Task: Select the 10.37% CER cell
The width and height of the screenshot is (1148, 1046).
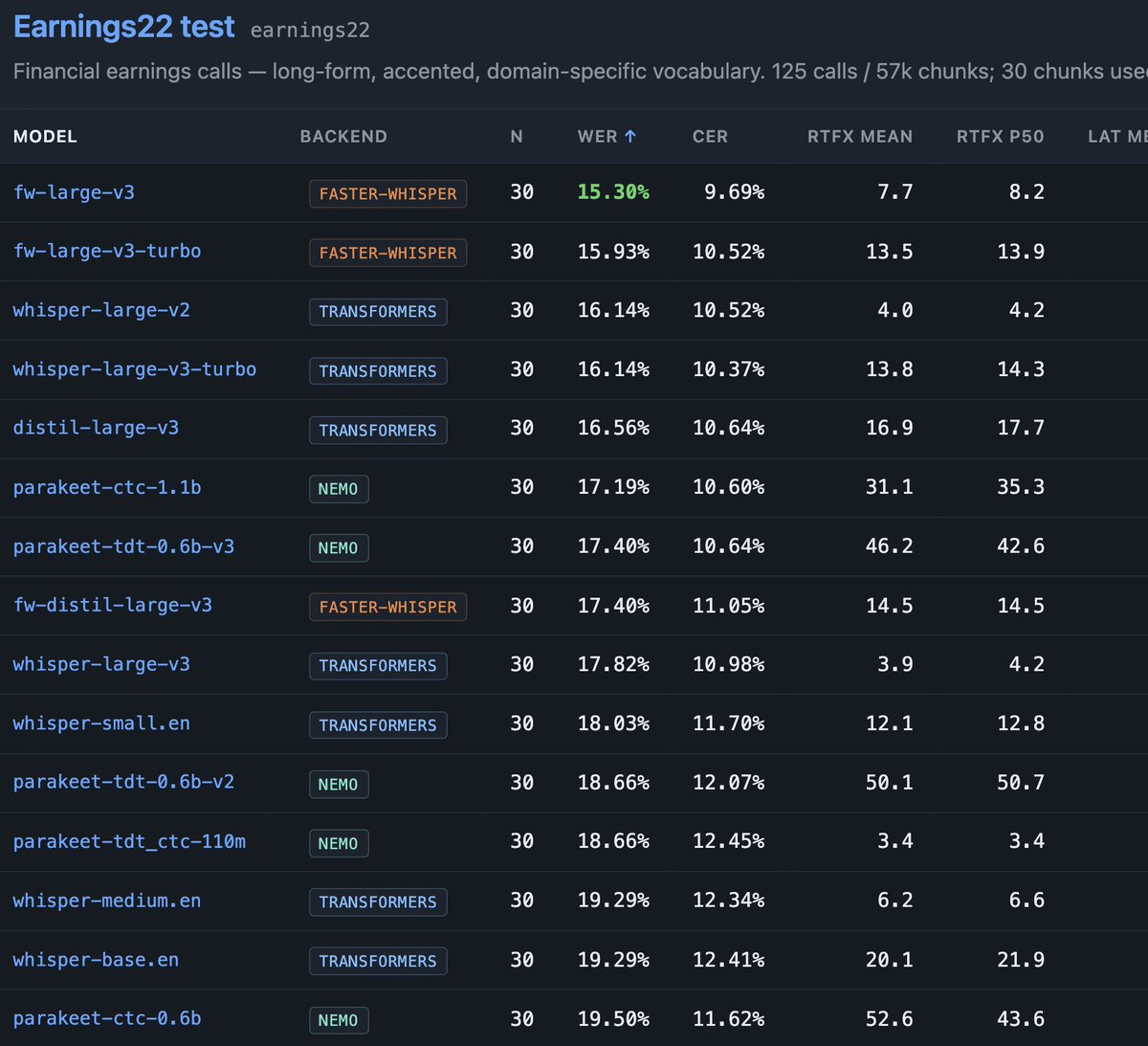Action: tap(729, 369)
